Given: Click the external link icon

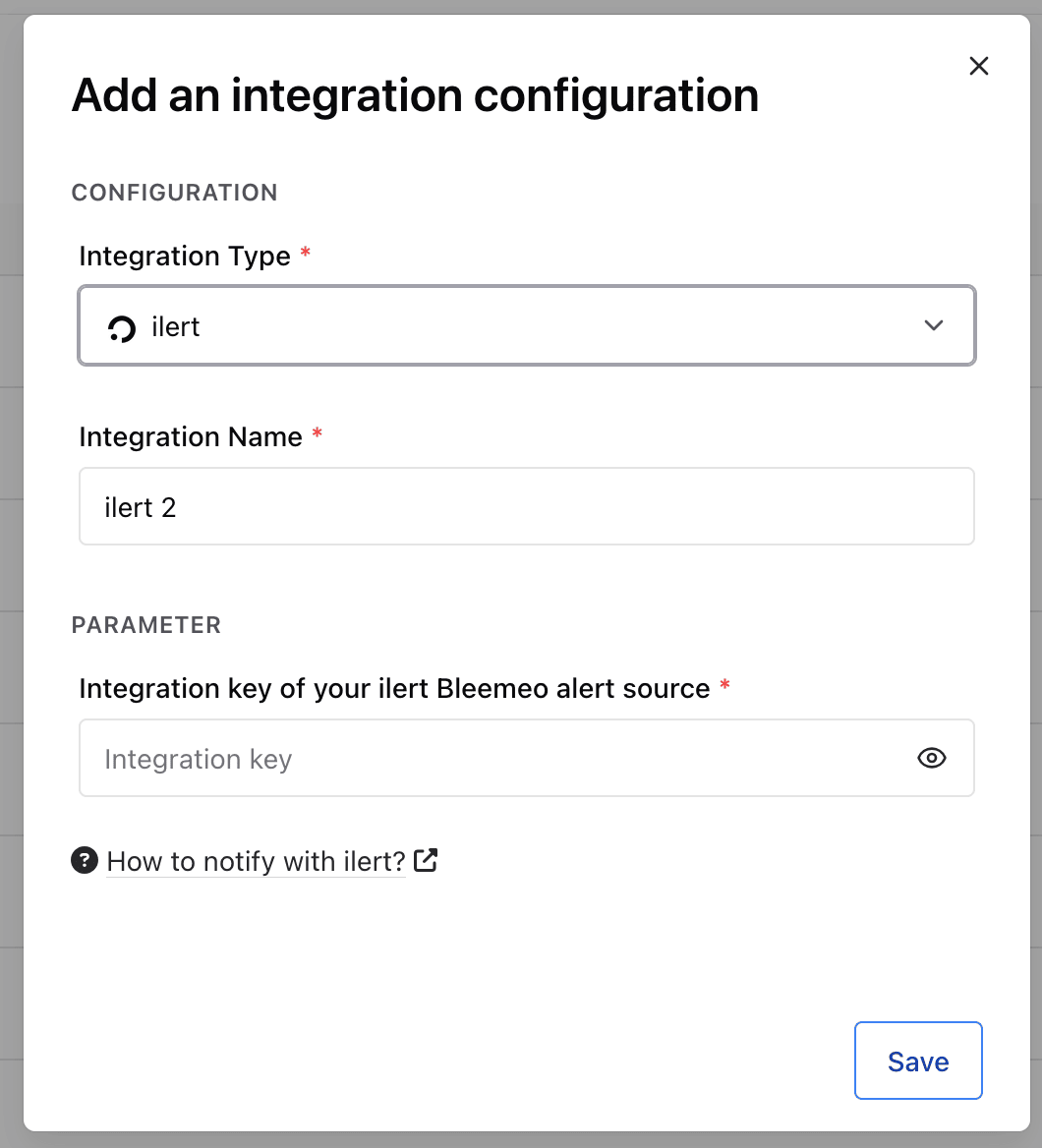Looking at the screenshot, I should tap(426, 860).
